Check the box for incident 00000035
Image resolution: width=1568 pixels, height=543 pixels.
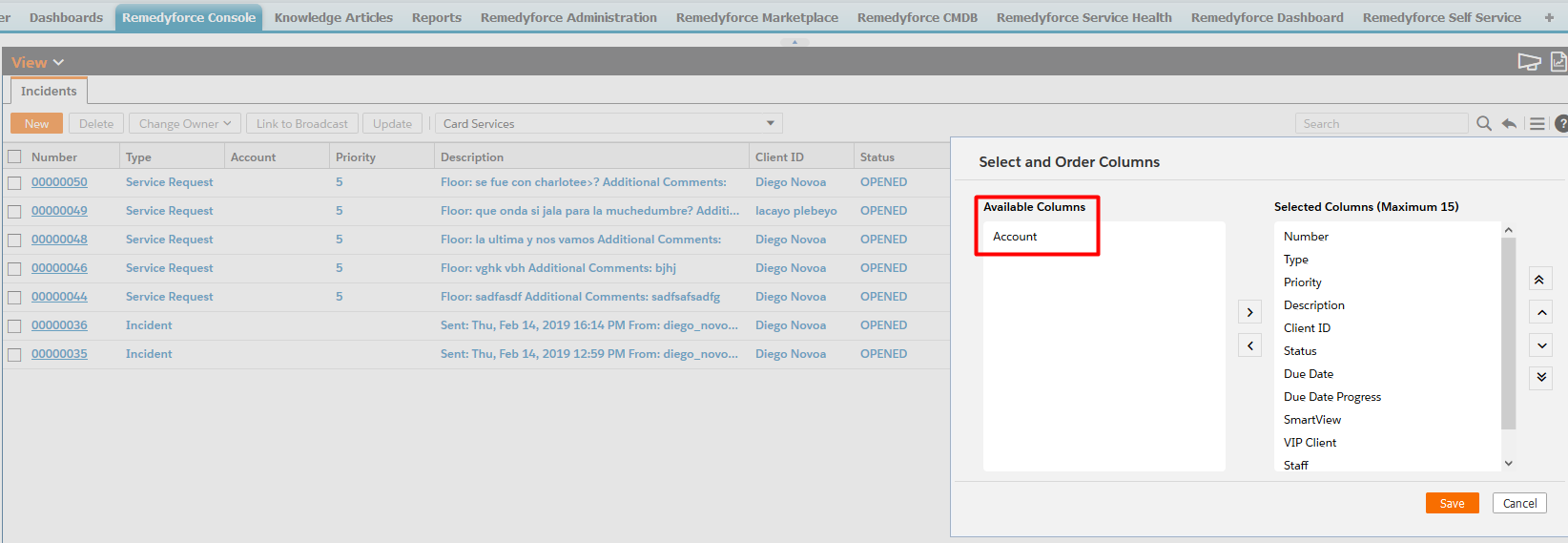[14, 354]
